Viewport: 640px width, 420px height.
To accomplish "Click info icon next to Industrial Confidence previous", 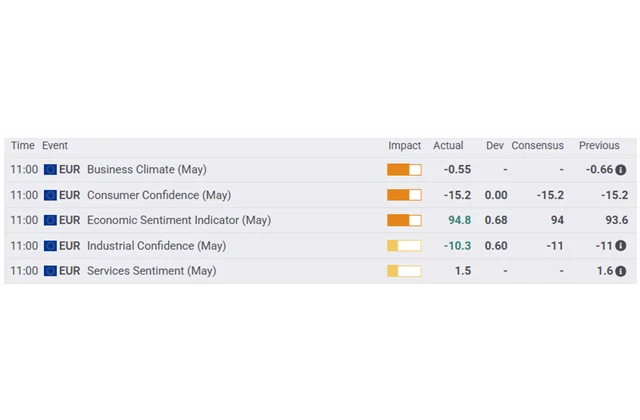I will tap(620, 246).
